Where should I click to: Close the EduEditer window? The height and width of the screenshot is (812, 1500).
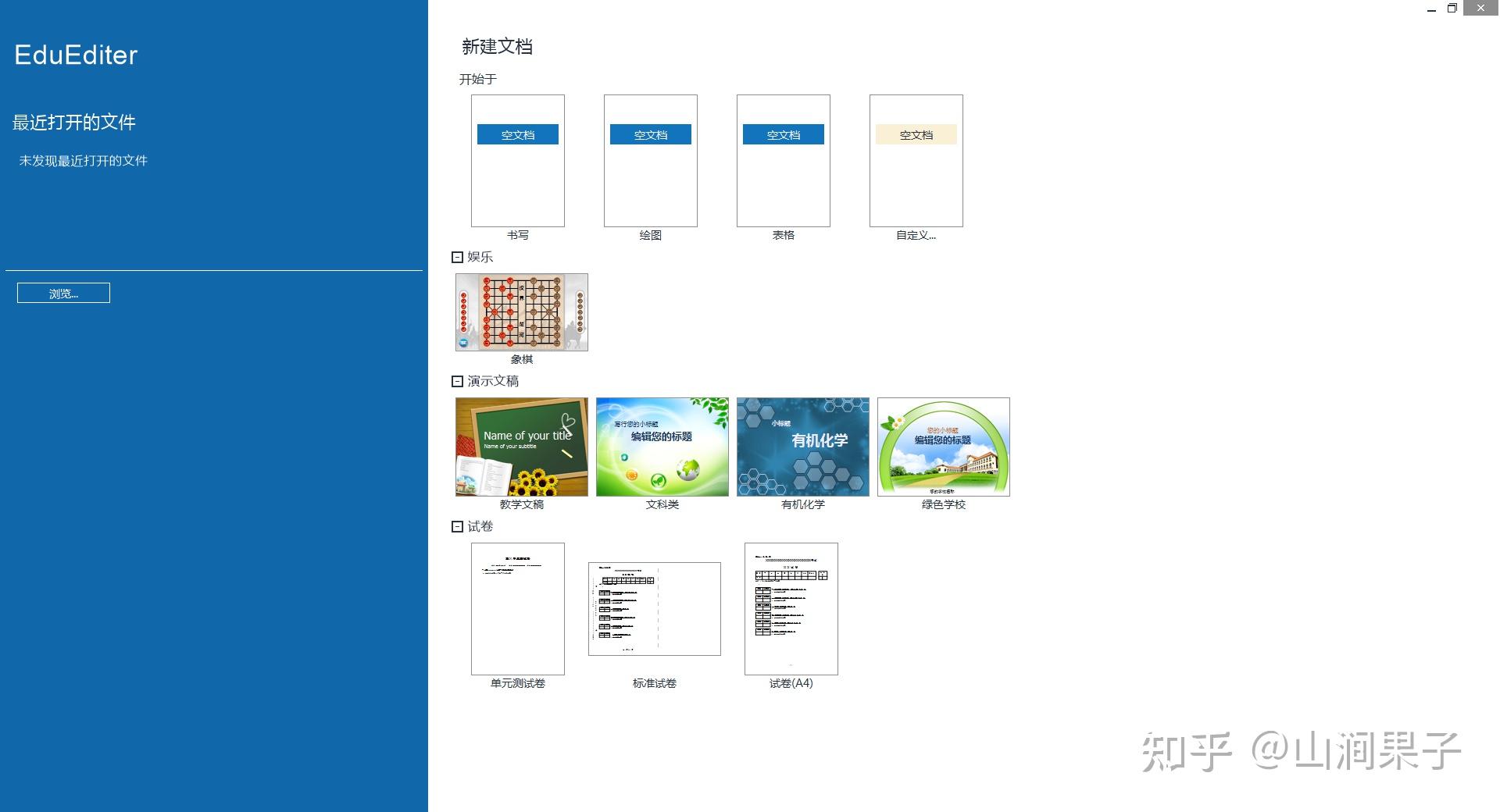tap(1480, 9)
